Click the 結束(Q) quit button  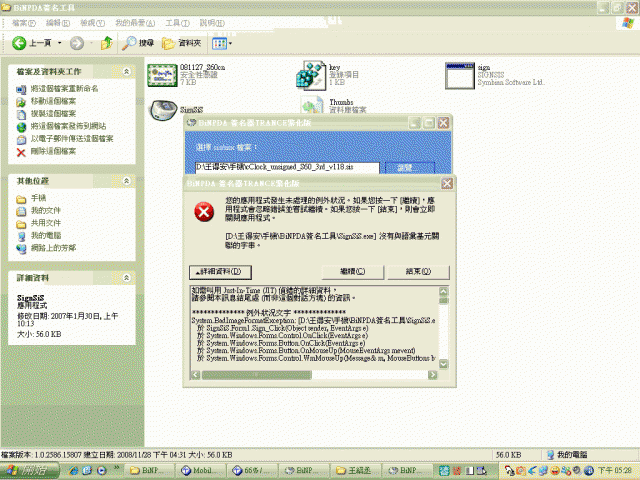click(x=418, y=272)
